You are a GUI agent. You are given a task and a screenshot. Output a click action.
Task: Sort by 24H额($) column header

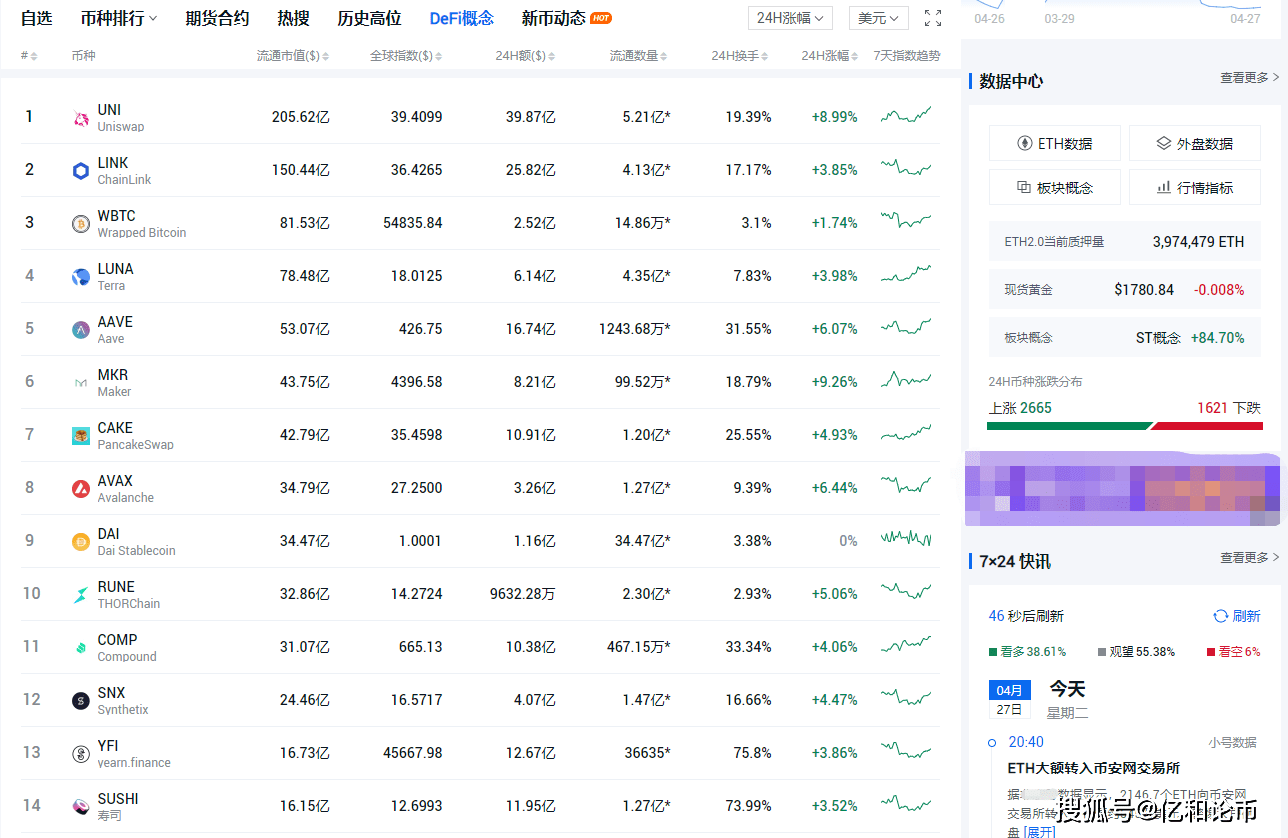(526, 56)
